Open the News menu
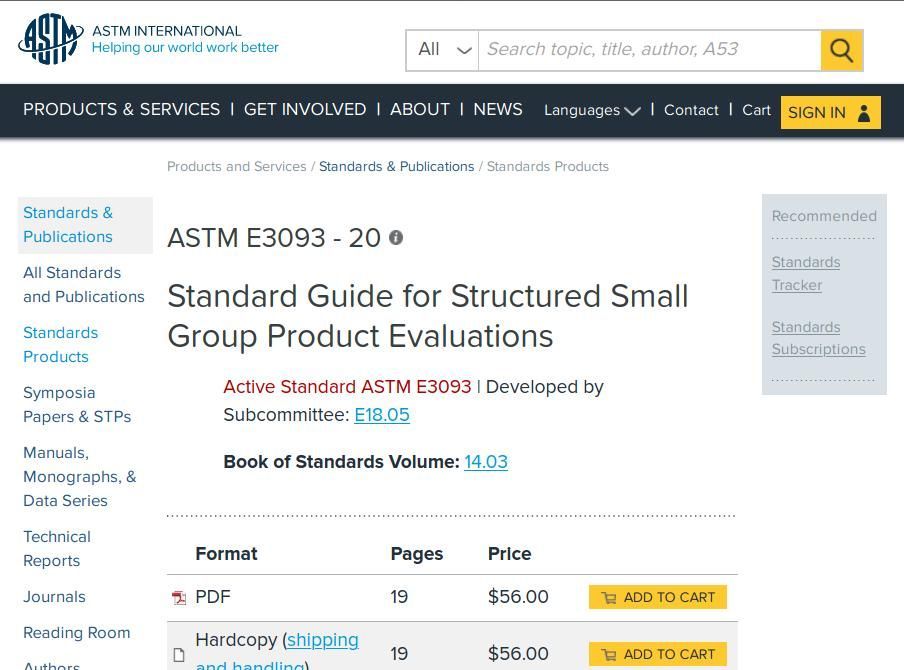This screenshot has height=670, width=904. [x=498, y=110]
